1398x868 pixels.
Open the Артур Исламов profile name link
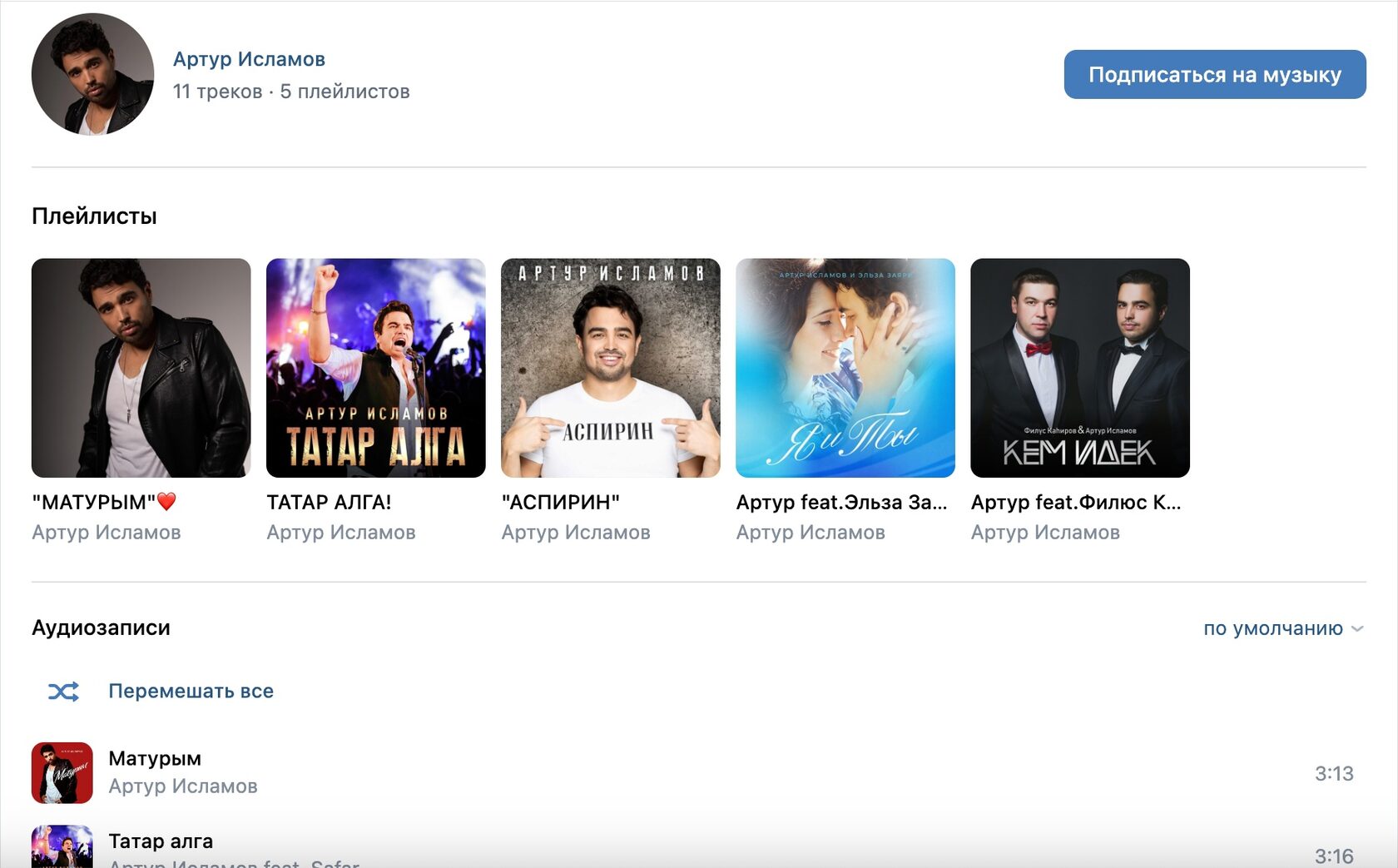(x=249, y=59)
